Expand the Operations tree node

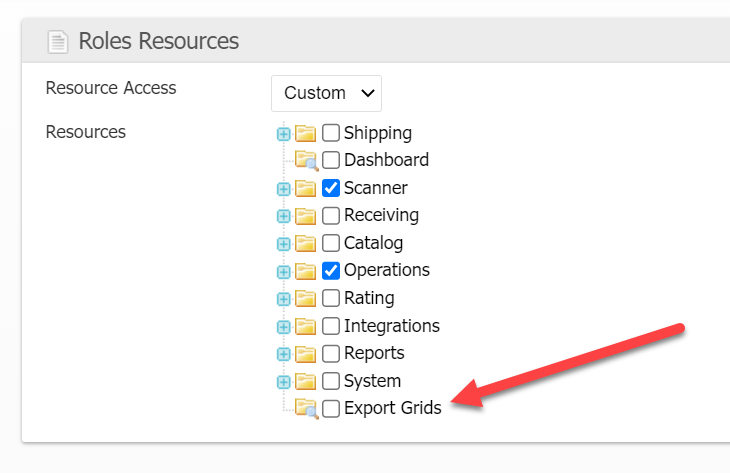[284, 271]
